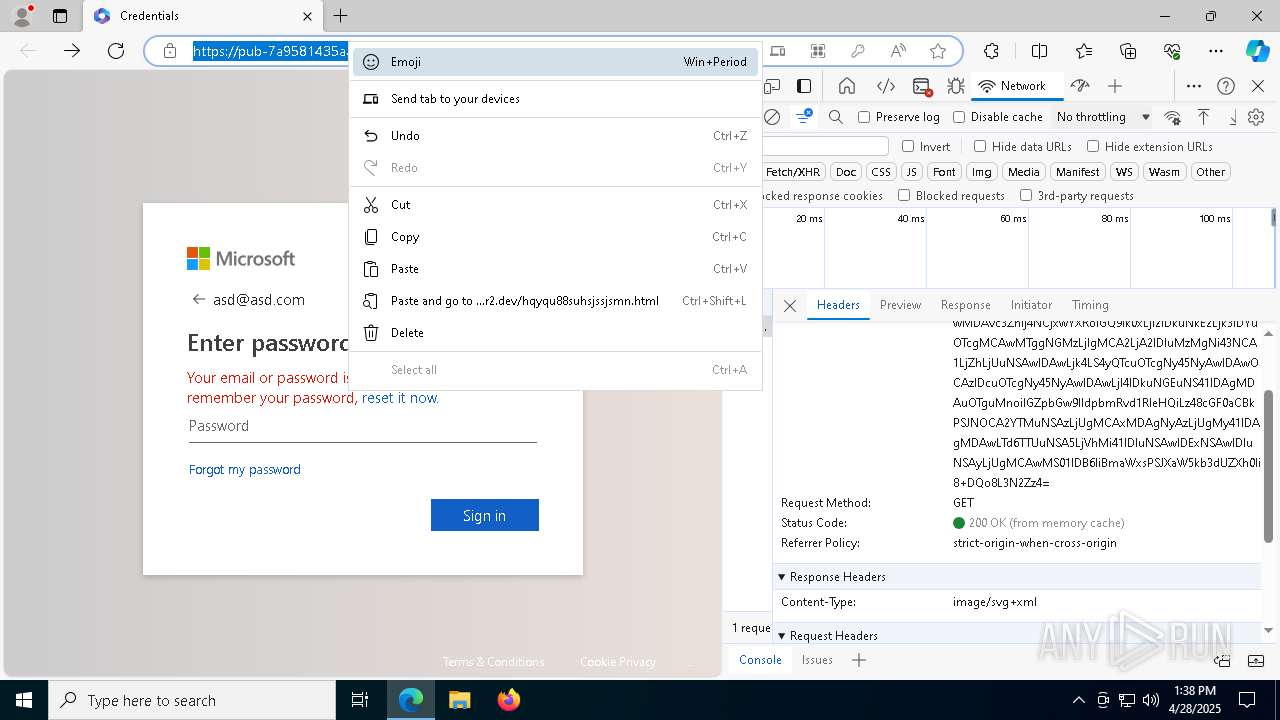The height and width of the screenshot is (720, 1280).
Task: Click the Sign in button
Action: (x=485, y=515)
